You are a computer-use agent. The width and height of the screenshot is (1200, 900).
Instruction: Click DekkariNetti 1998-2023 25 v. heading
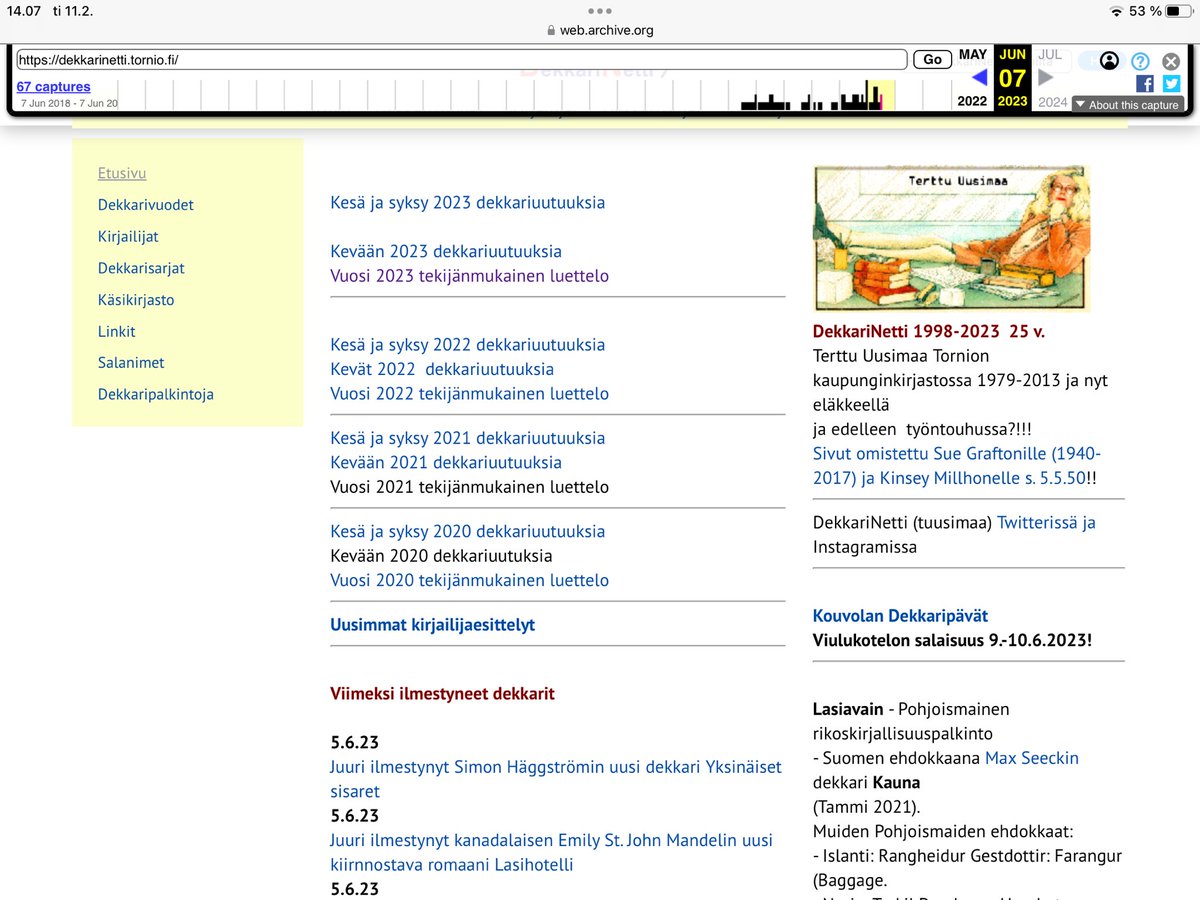click(929, 331)
